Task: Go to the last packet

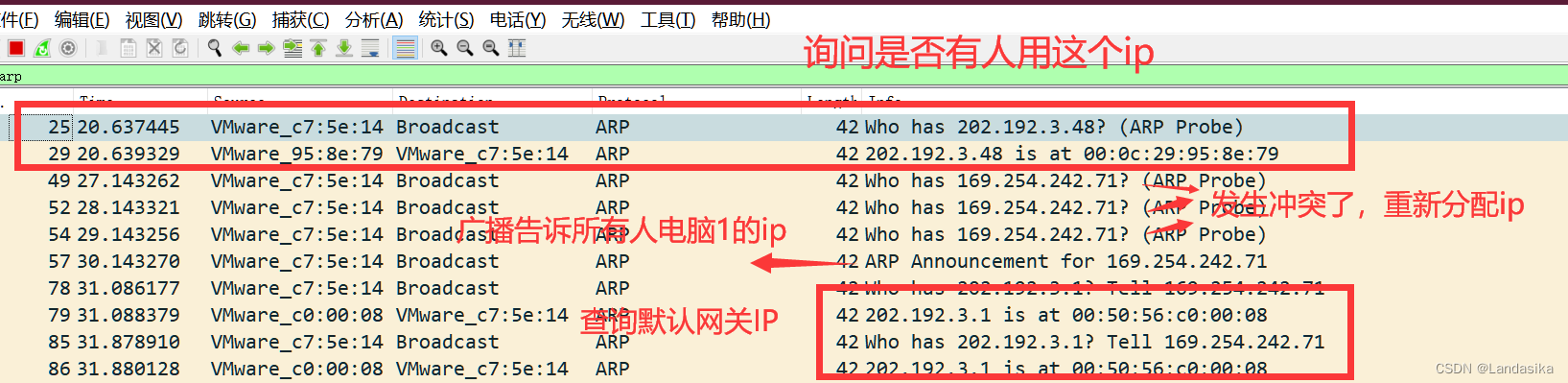Action: click(x=344, y=48)
